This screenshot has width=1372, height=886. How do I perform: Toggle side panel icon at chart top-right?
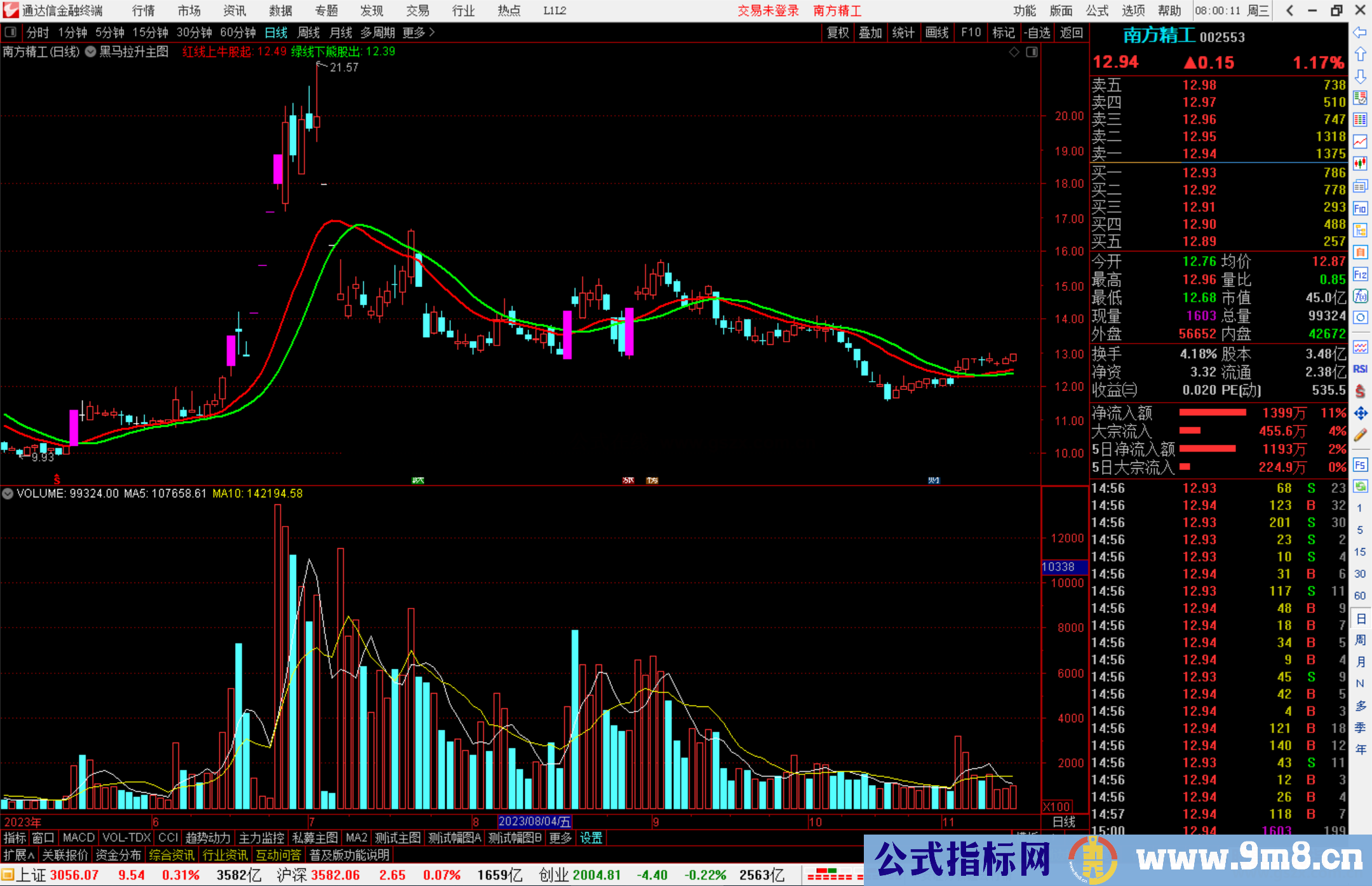pyautogui.click(x=1032, y=52)
